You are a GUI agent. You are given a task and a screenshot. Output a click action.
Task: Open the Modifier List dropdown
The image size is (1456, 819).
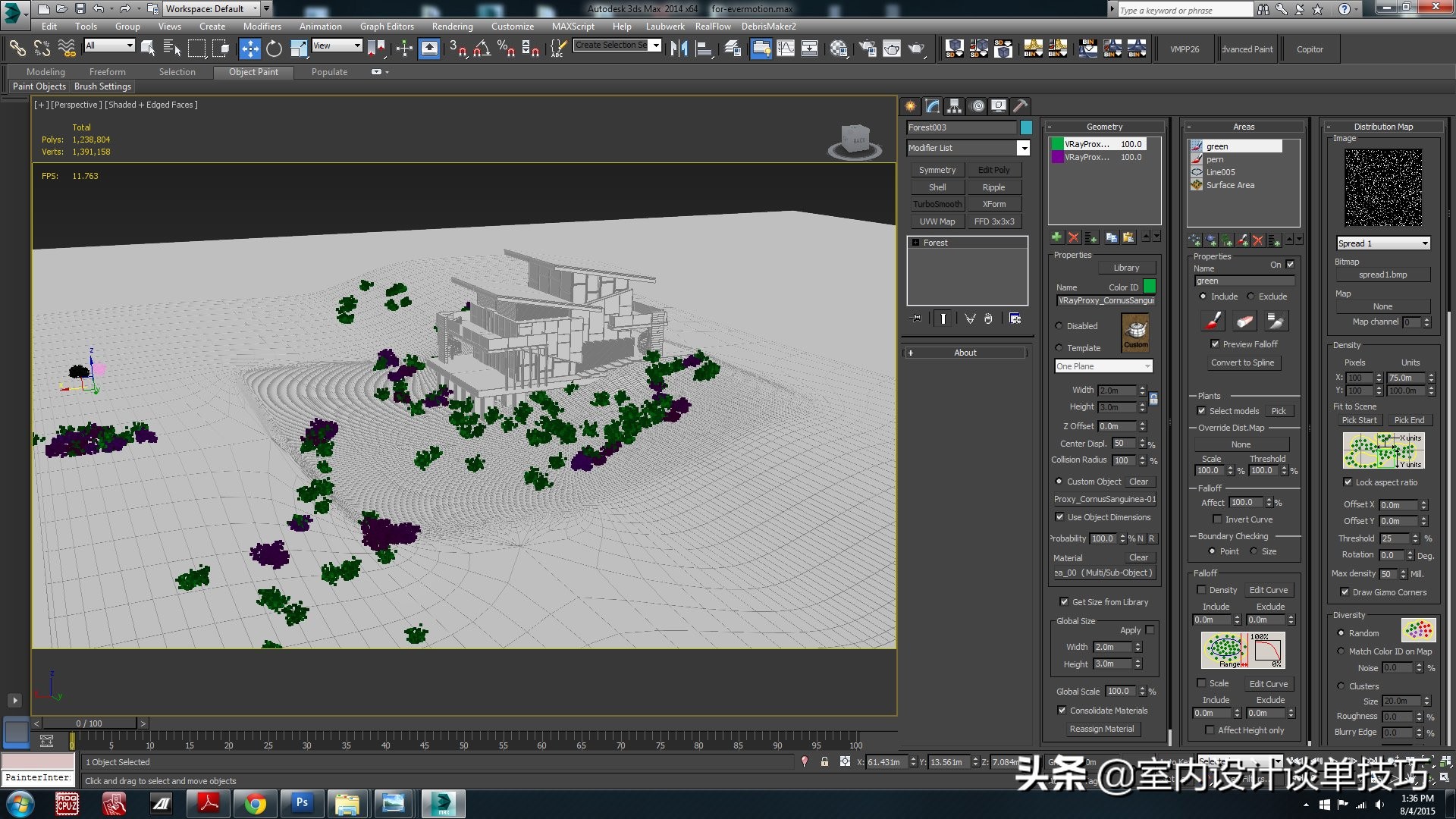[1023, 148]
